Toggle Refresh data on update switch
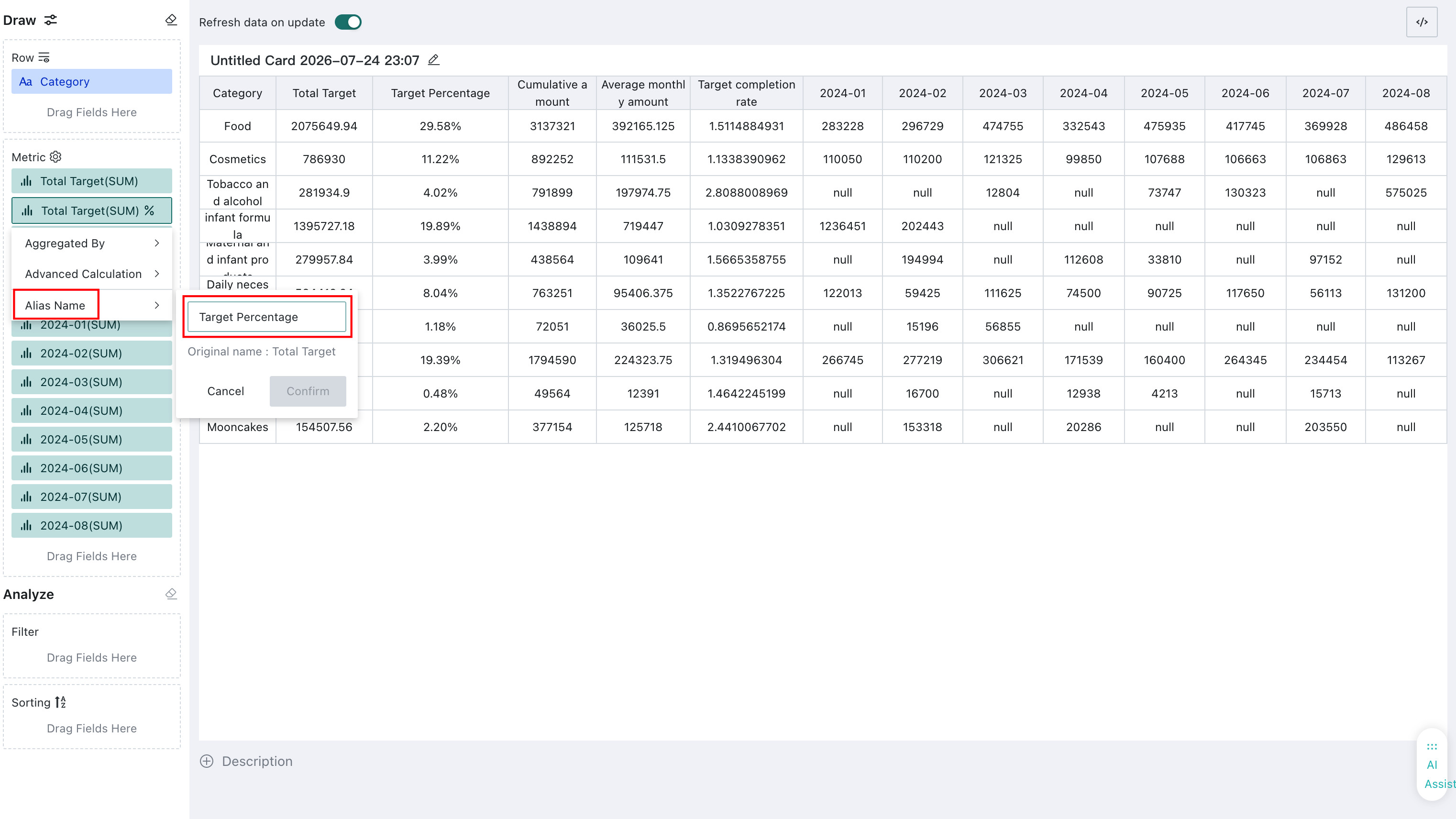The height and width of the screenshot is (819, 1456). click(348, 22)
